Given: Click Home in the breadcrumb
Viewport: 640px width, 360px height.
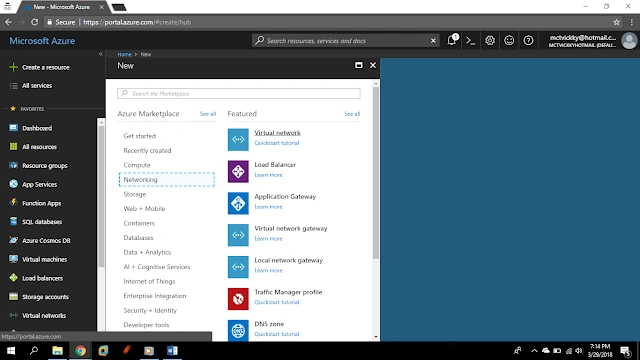Looking at the screenshot, I should pyautogui.click(x=124, y=54).
